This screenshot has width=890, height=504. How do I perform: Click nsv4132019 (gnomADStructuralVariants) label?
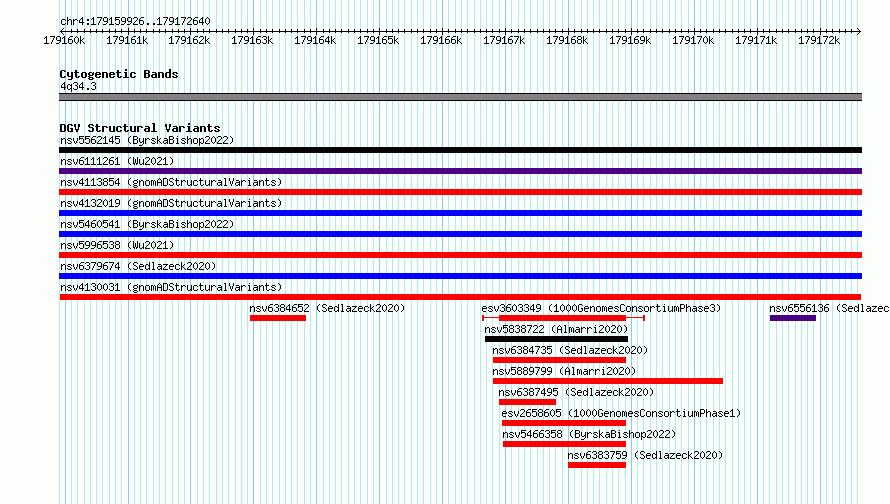point(171,203)
